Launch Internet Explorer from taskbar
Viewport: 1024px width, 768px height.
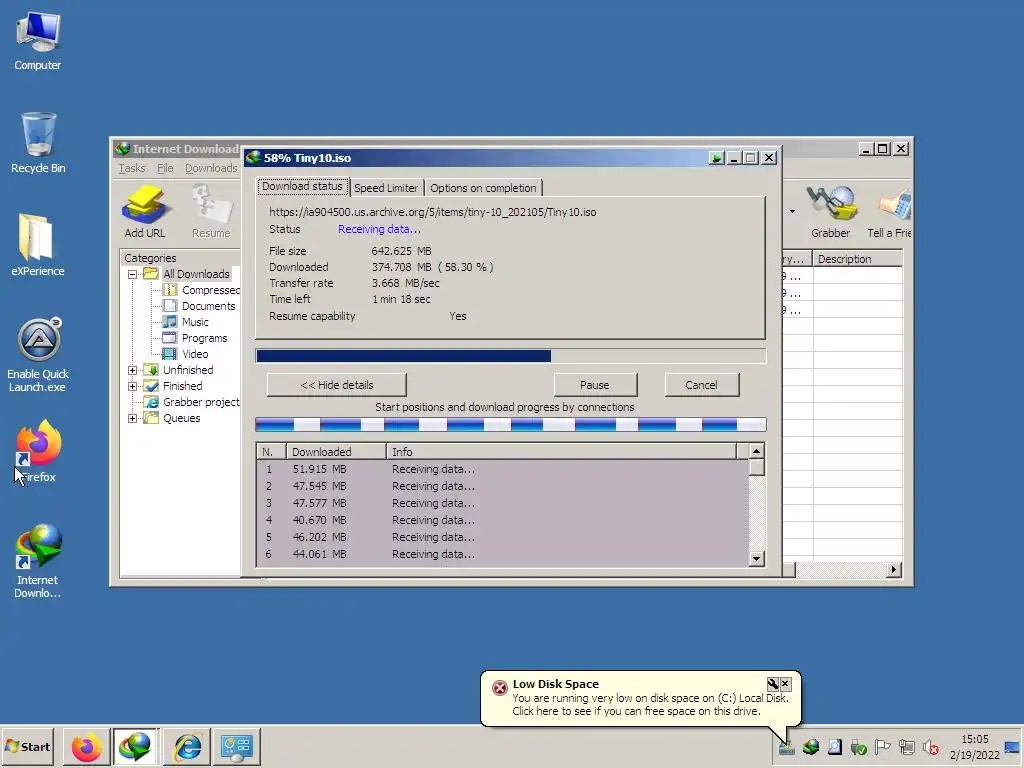pyautogui.click(x=187, y=746)
